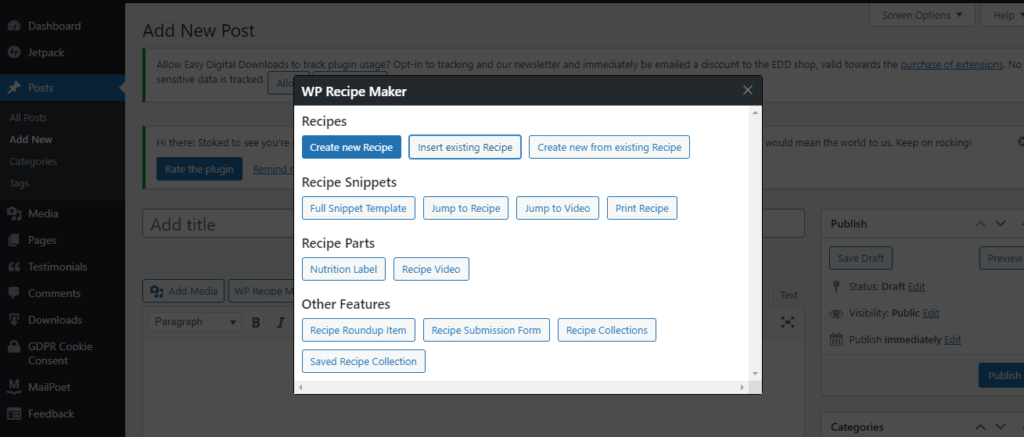Switch to the Text editor tab
1024x437 pixels.
point(789,295)
